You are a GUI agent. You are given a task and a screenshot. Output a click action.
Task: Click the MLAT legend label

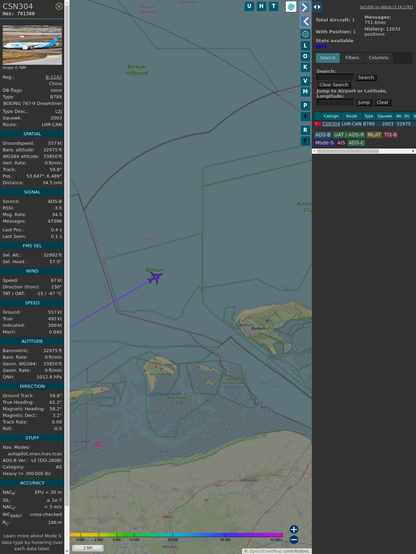(x=374, y=135)
